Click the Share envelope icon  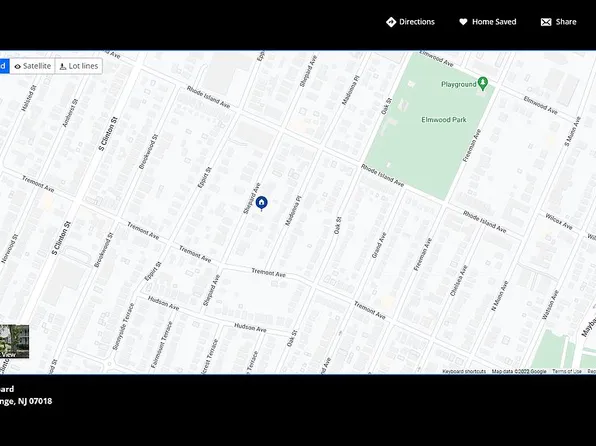pos(546,22)
